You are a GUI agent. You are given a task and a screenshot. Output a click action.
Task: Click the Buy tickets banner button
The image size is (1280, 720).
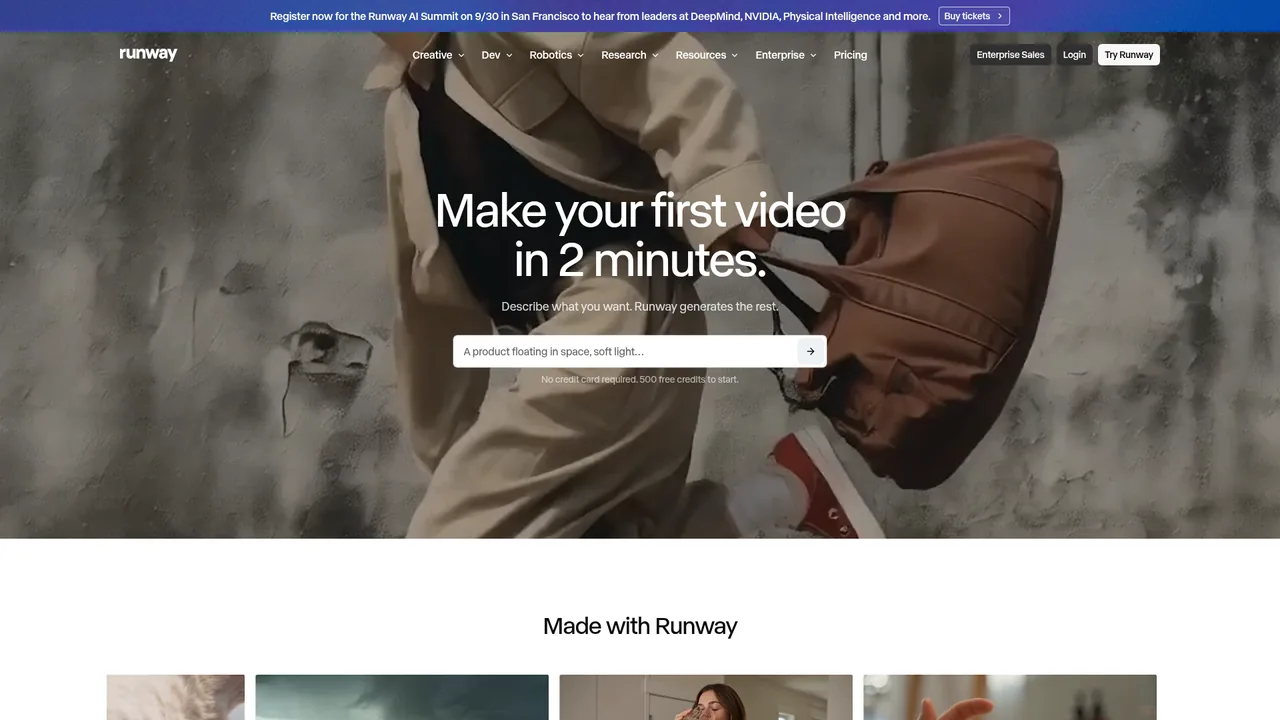coord(974,16)
